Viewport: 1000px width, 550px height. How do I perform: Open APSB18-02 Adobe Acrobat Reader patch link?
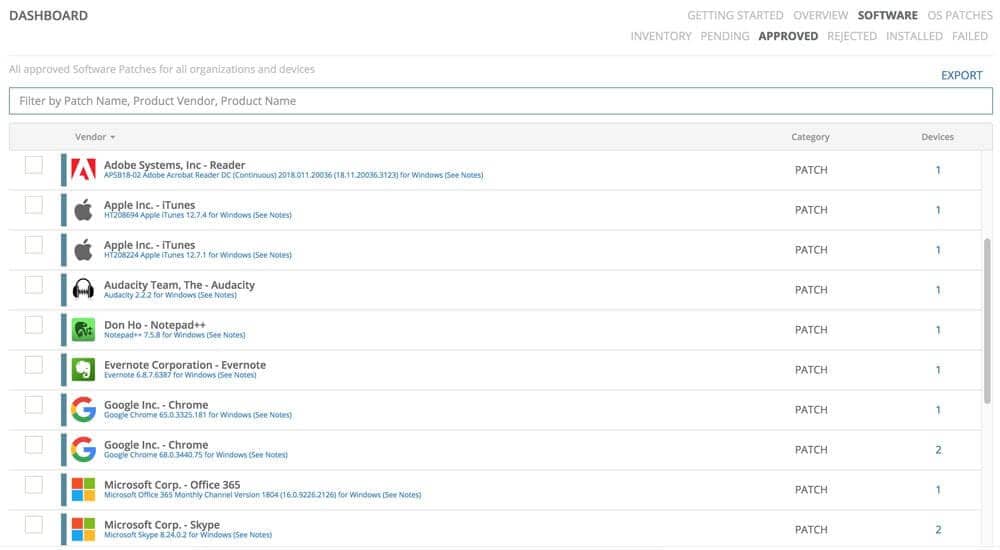pyautogui.click(x=293, y=175)
